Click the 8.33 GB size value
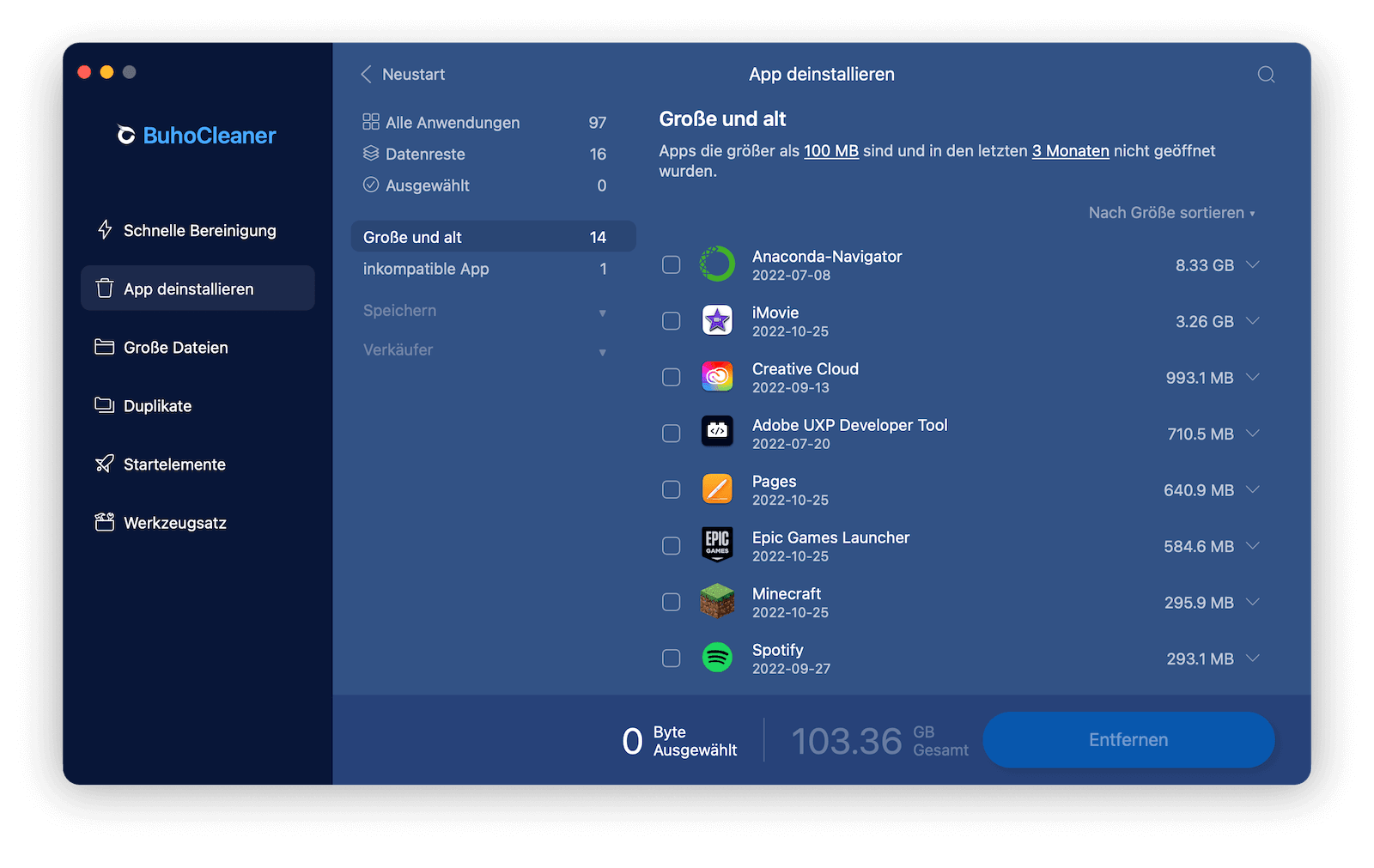This screenshot has width=1374, height=868. coord(1204,265)
